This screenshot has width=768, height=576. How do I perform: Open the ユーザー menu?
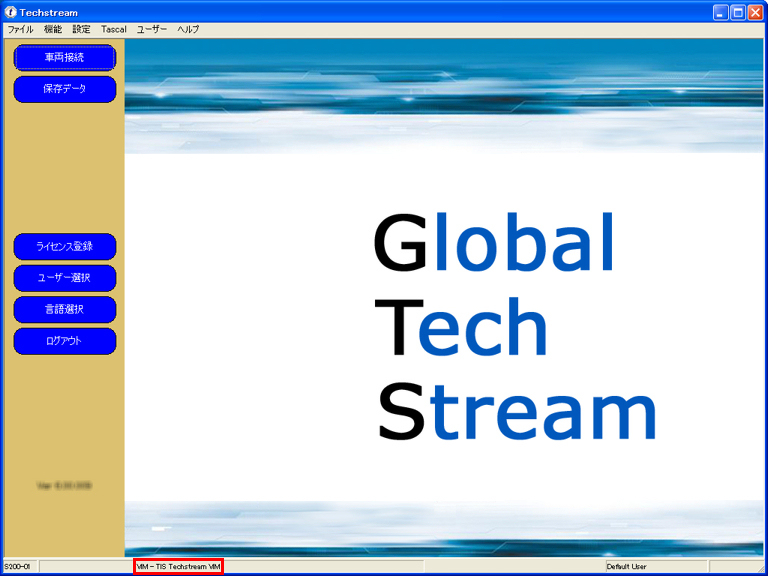[152, 29]
